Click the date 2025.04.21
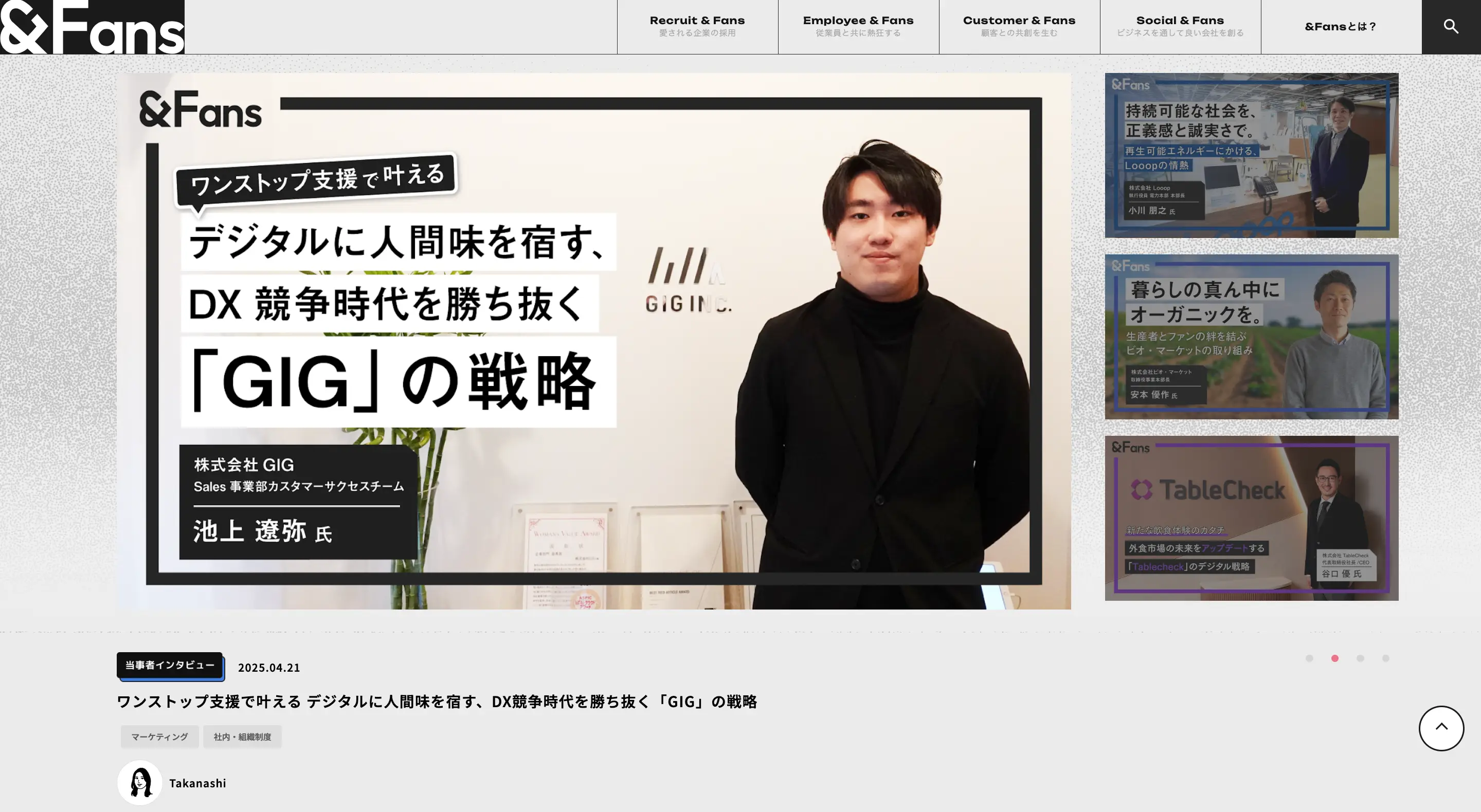 click(269, 667)
